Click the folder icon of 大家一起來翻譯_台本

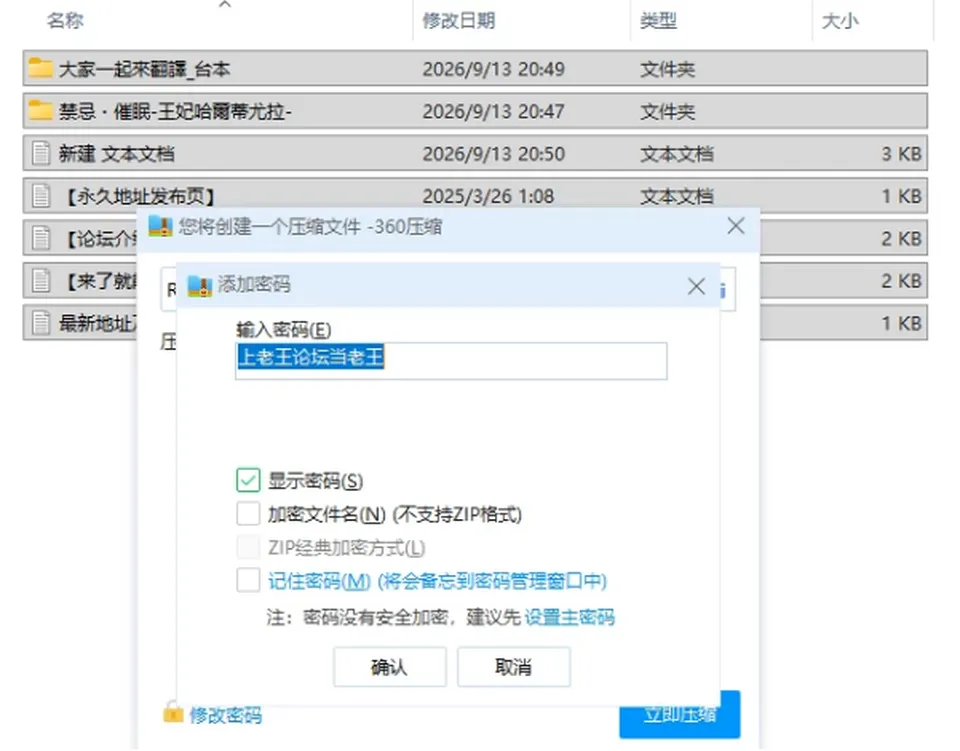[40, 68]
